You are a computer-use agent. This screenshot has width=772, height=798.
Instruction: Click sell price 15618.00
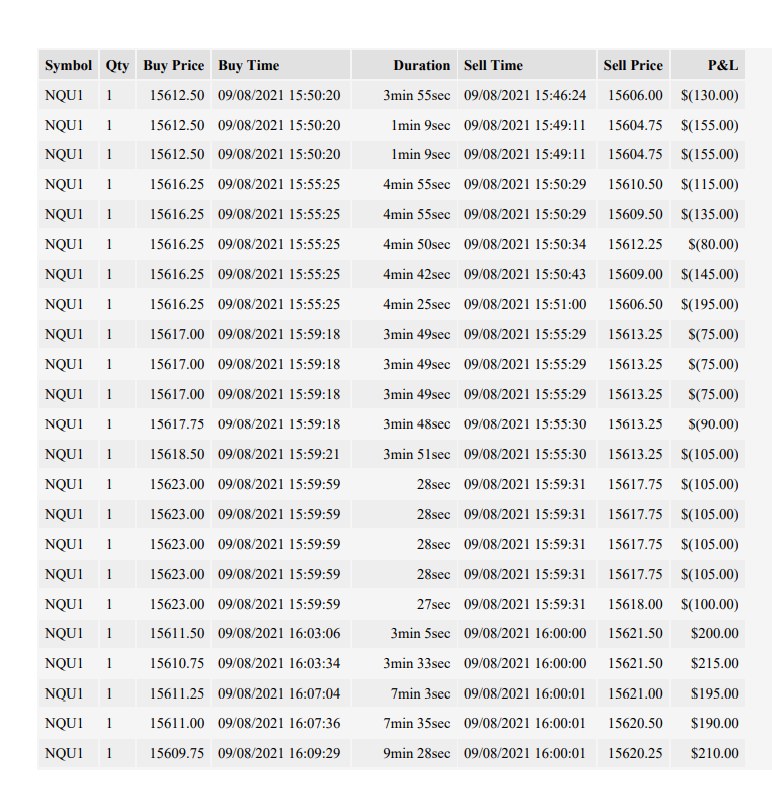[x=635, y=604]
